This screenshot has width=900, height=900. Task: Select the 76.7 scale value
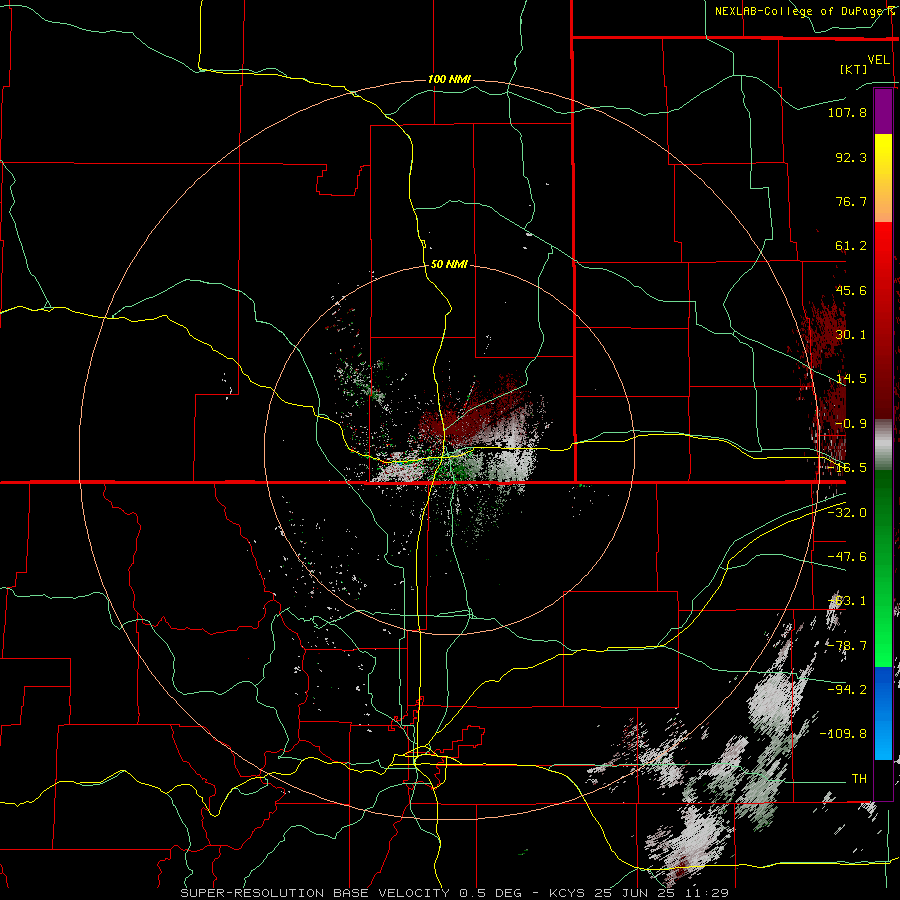tap(851, 201)
